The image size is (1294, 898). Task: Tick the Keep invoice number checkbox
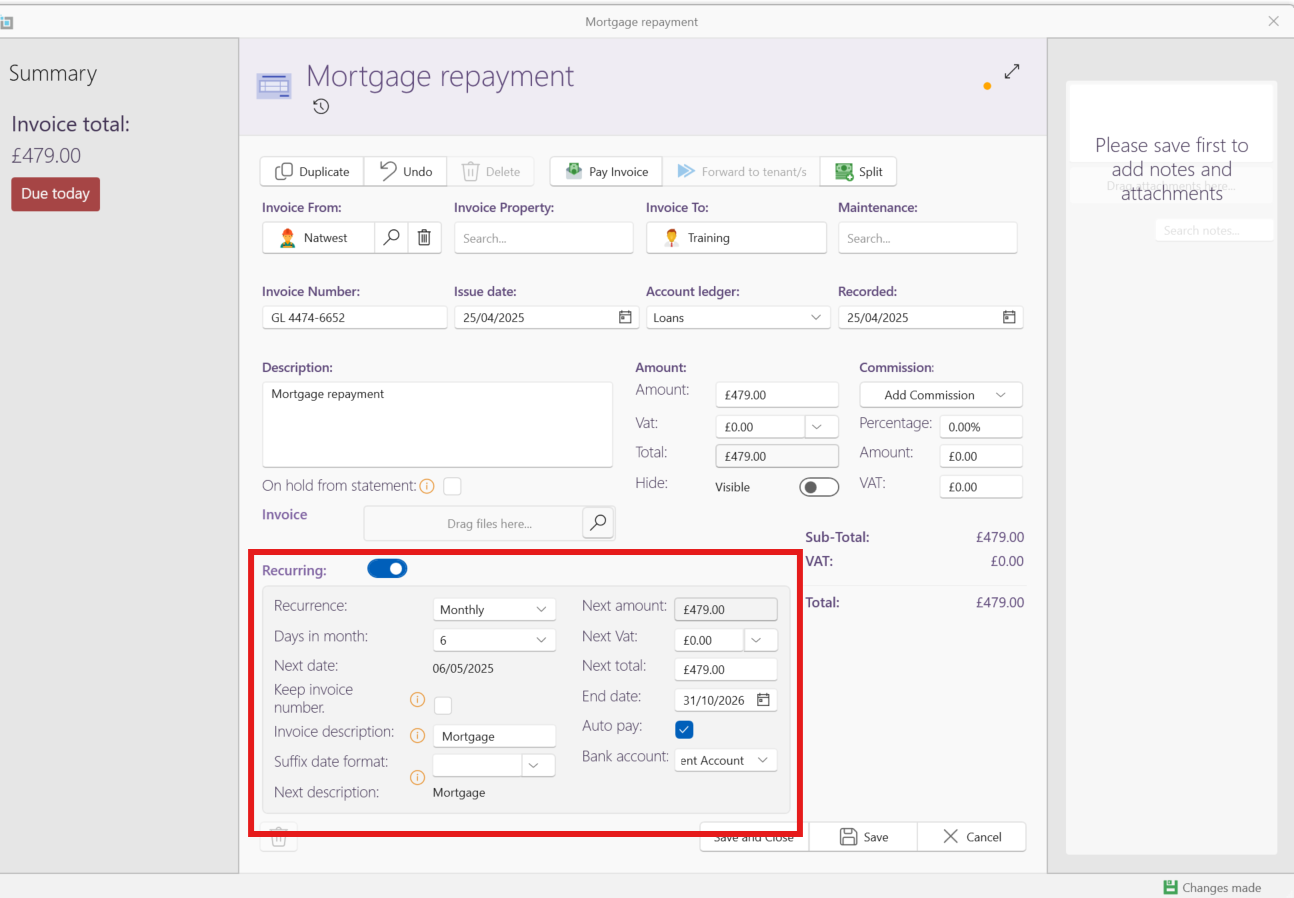(443, 705)
